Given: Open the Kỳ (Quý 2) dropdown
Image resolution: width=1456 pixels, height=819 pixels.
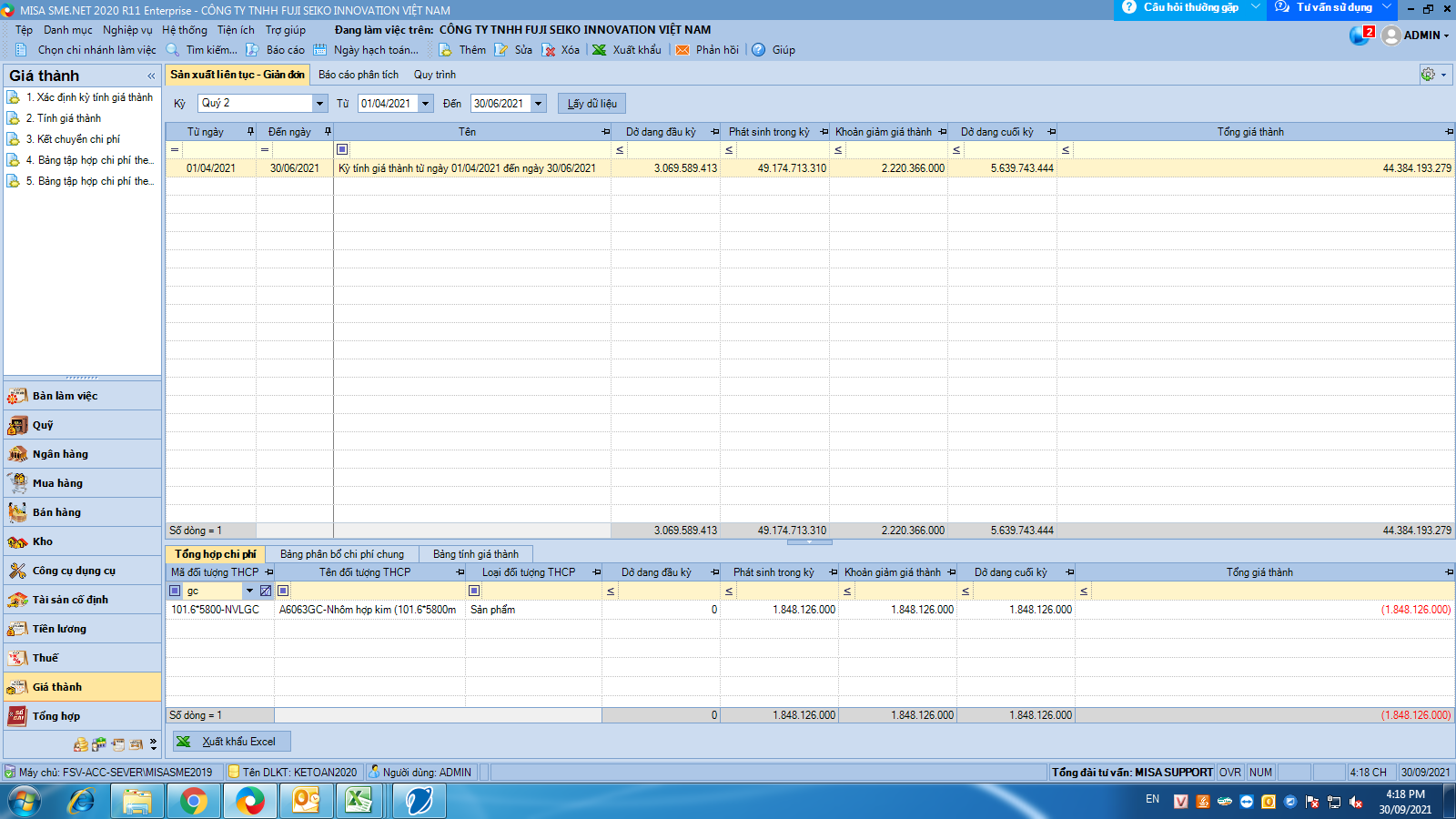Looking at the screenshot, I should pos(319,104).
